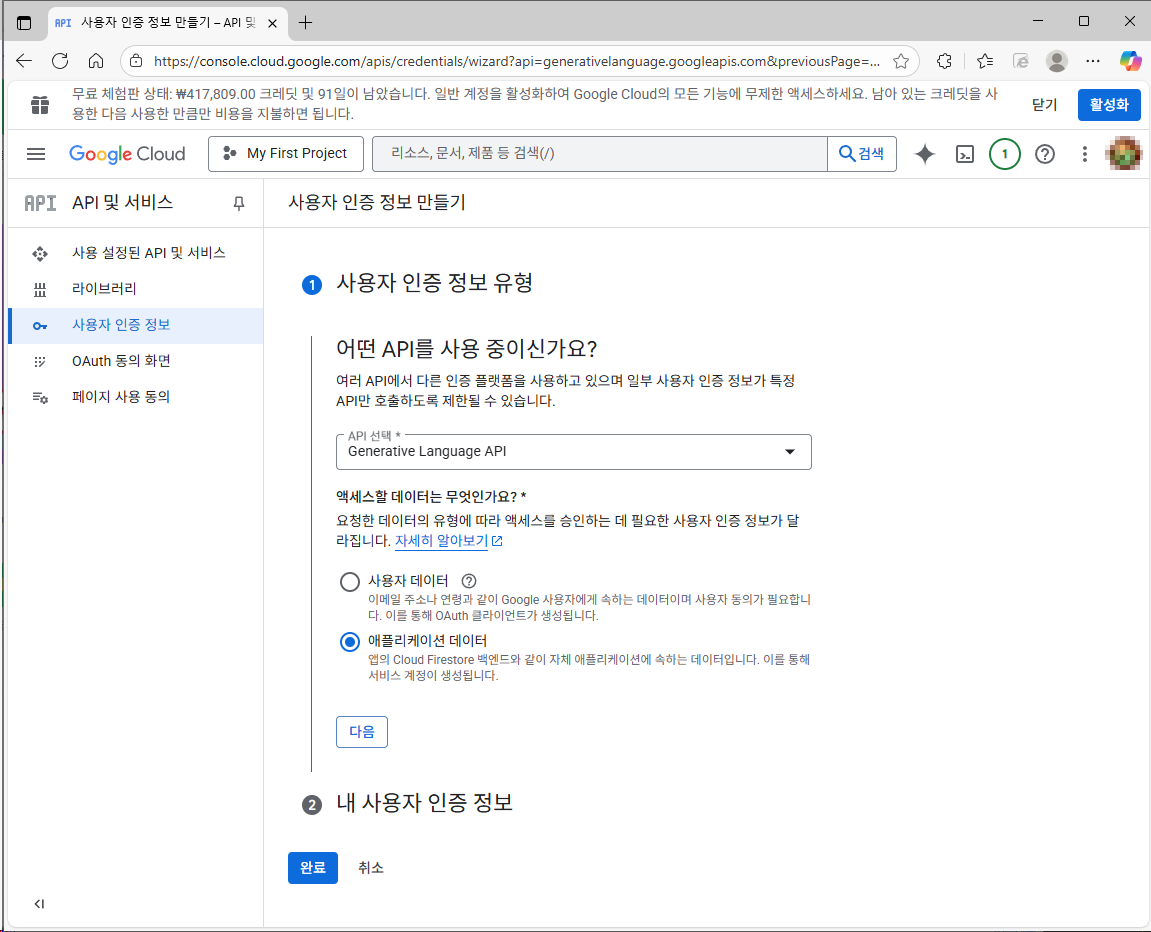This screenshot has width=1151, height=932.
Task: Open 페이지 사용 동의 sidebar item
Action: tap(136, 397)
